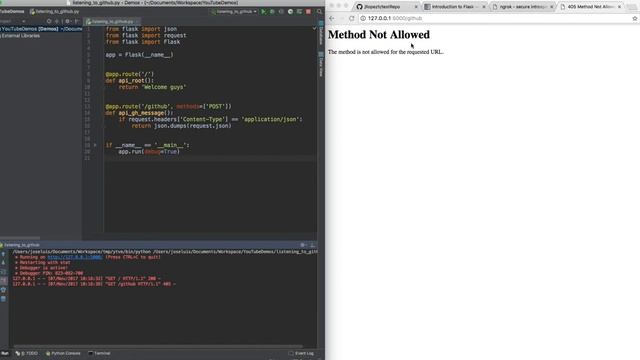This screenshot has width=640, height=360.
Task: Open the Data View side tool window tab
Action: click(321, 64)
